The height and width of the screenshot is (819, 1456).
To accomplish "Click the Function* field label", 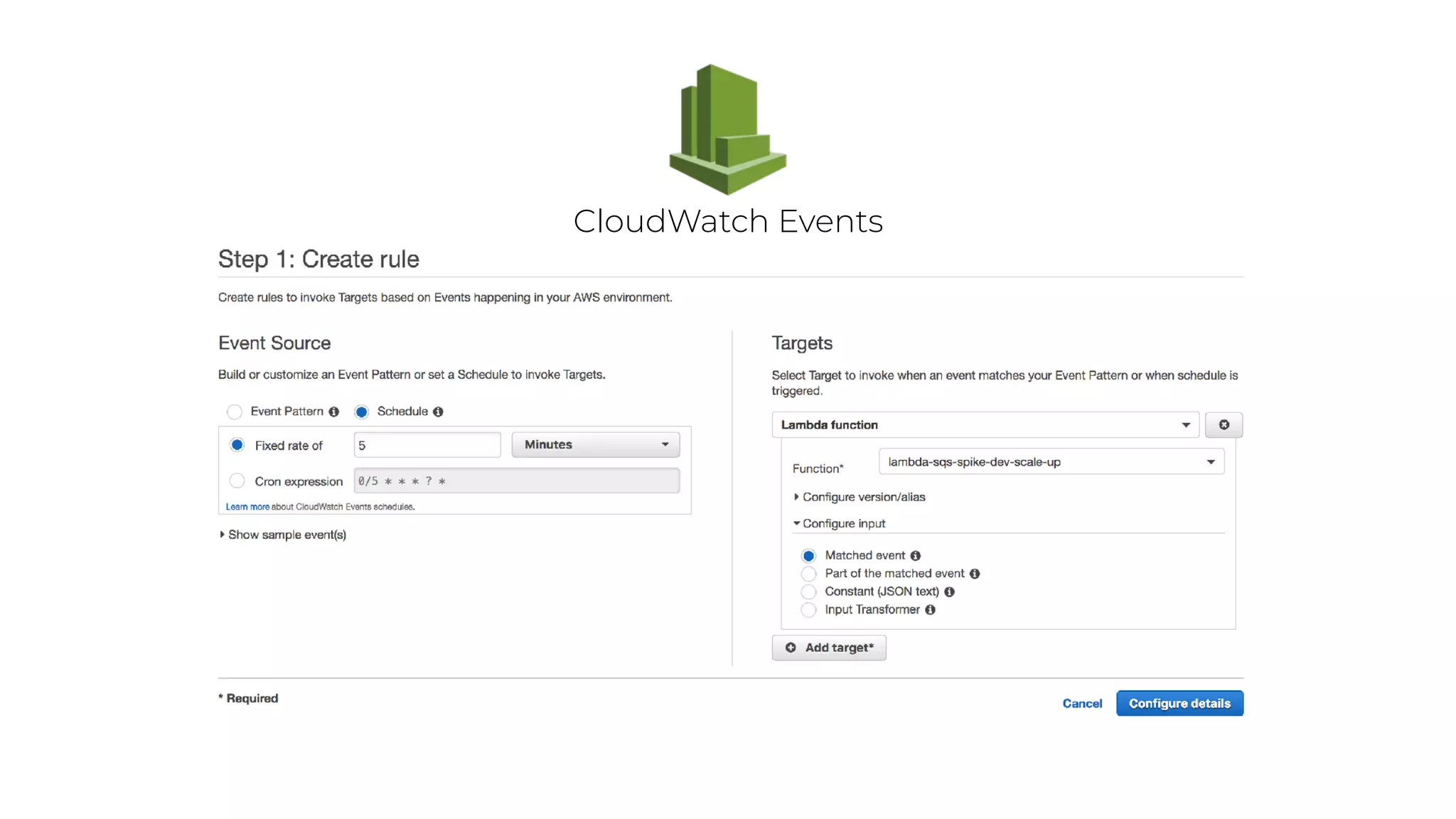I will click(x=818, y=469).
